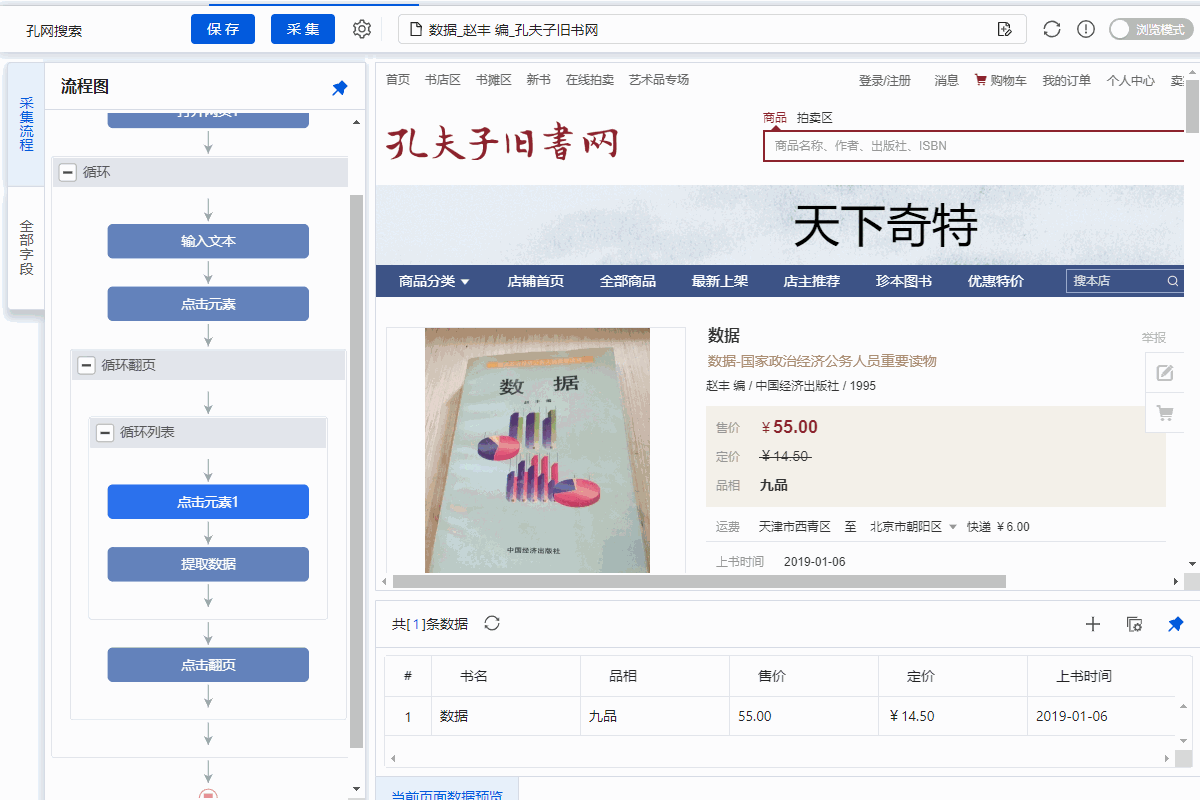Click the magnifier icon in 搜本店 box
Viewport: 1200px width, 800px height.
click(1173, 281)
